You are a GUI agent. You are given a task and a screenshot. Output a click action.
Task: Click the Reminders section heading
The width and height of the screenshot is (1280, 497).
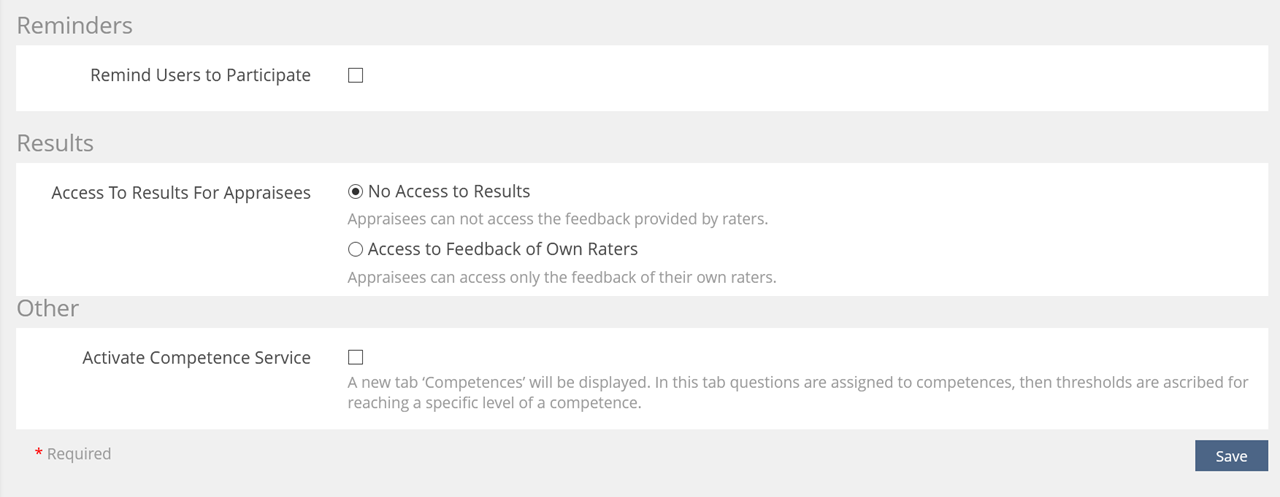[x=75, y=26]
